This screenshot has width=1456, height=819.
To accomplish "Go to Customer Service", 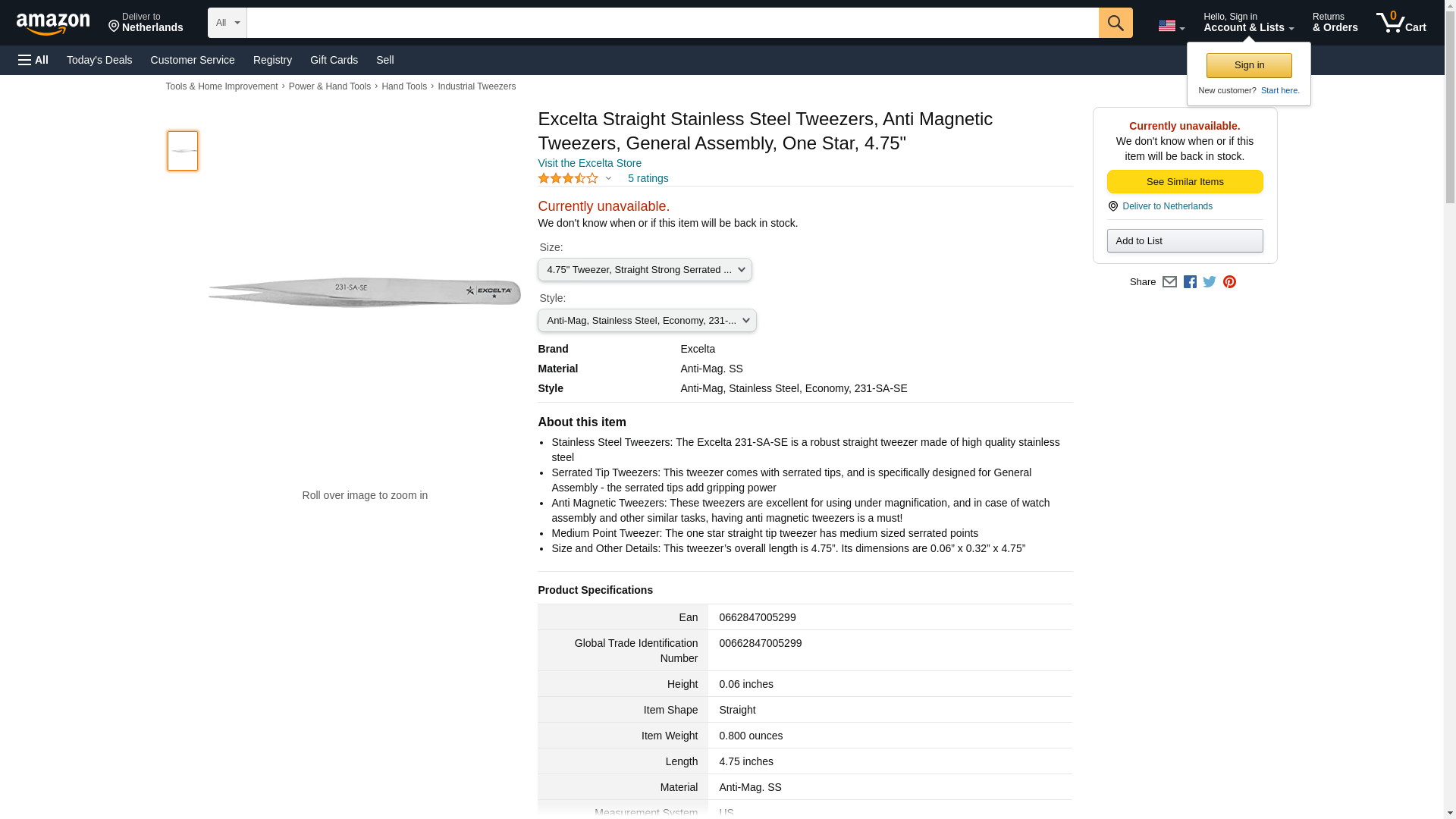I will coord(193,60).
